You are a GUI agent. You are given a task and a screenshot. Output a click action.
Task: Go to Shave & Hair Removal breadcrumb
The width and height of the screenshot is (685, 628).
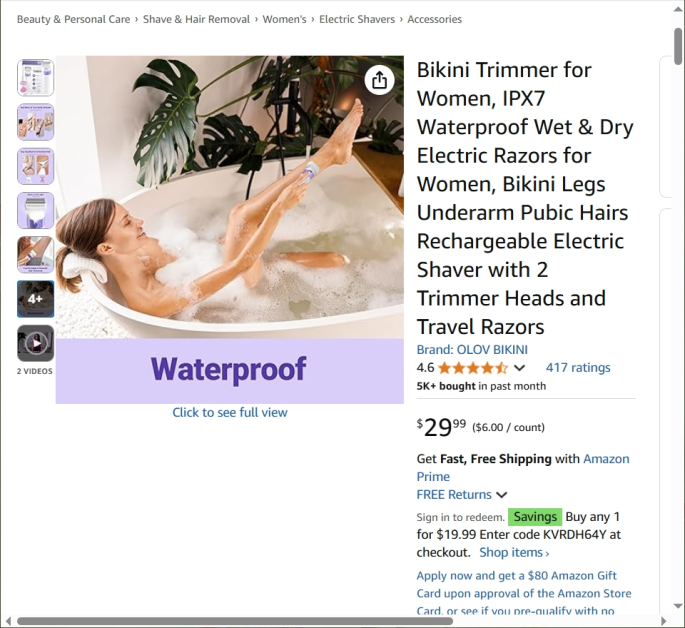pyautogui.click(x=196, y=19)
